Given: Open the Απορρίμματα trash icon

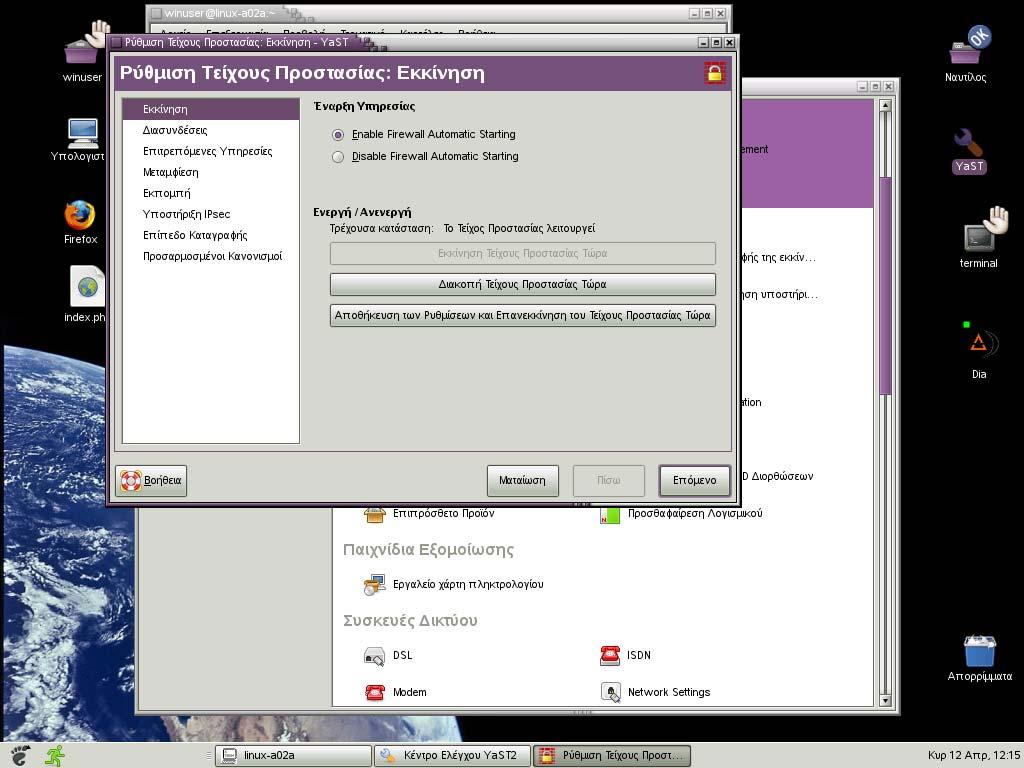Looking at the screenshot, I should tap(980, 650).
